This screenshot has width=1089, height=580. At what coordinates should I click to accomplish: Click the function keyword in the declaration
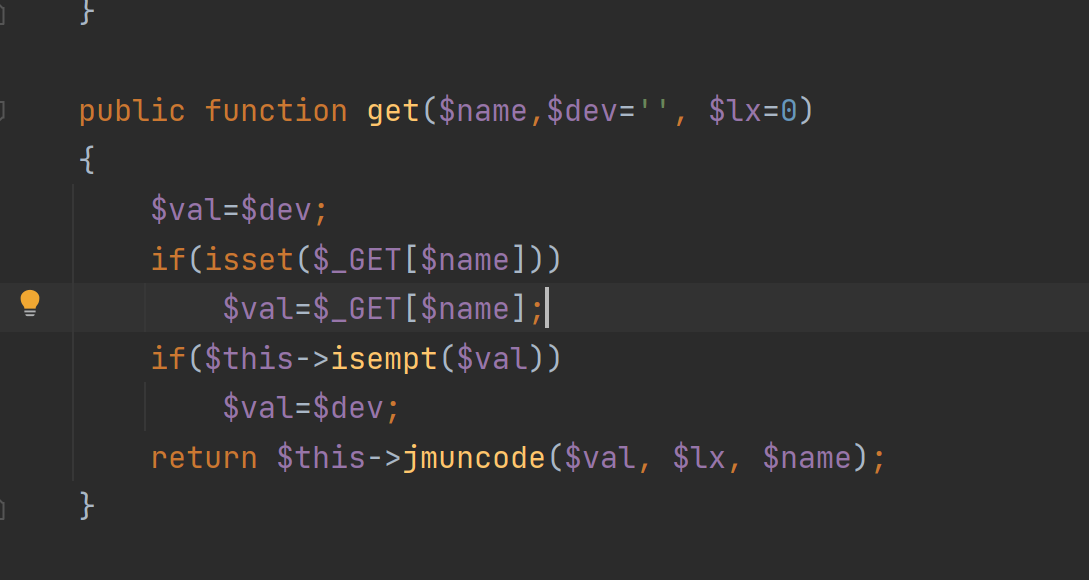click(276, 111)
